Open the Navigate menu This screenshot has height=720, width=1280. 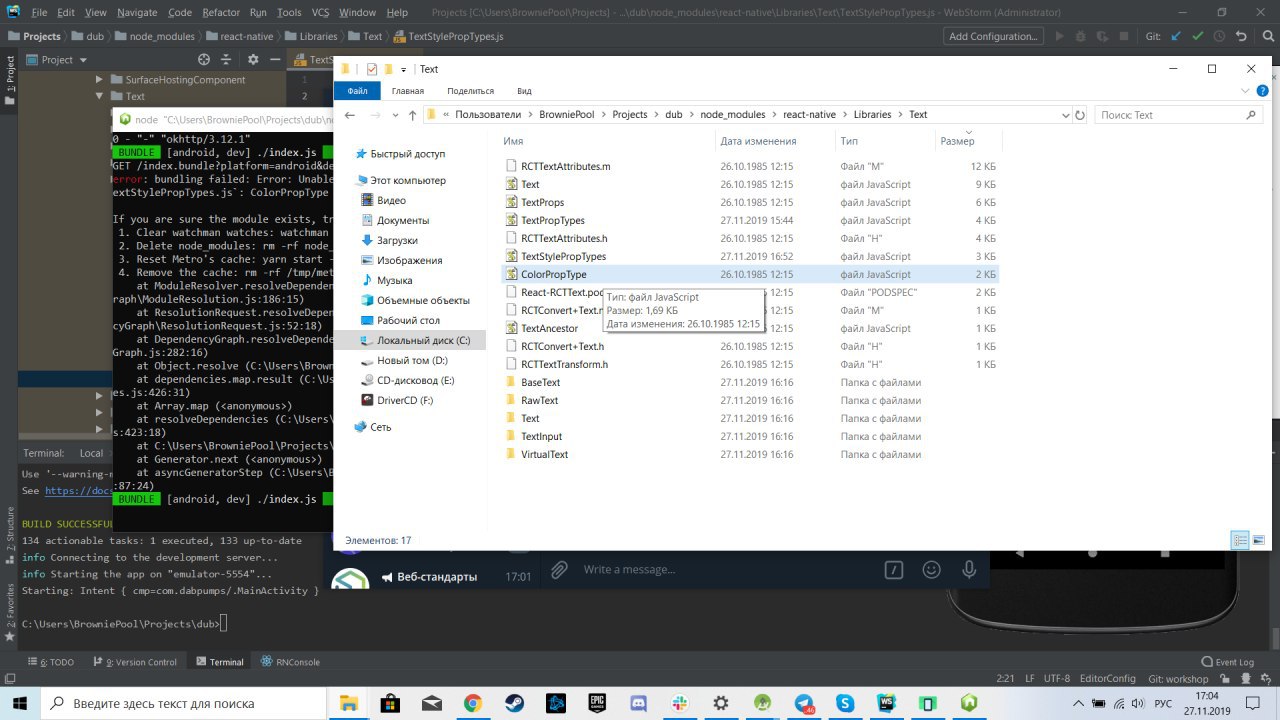[136, 12]
